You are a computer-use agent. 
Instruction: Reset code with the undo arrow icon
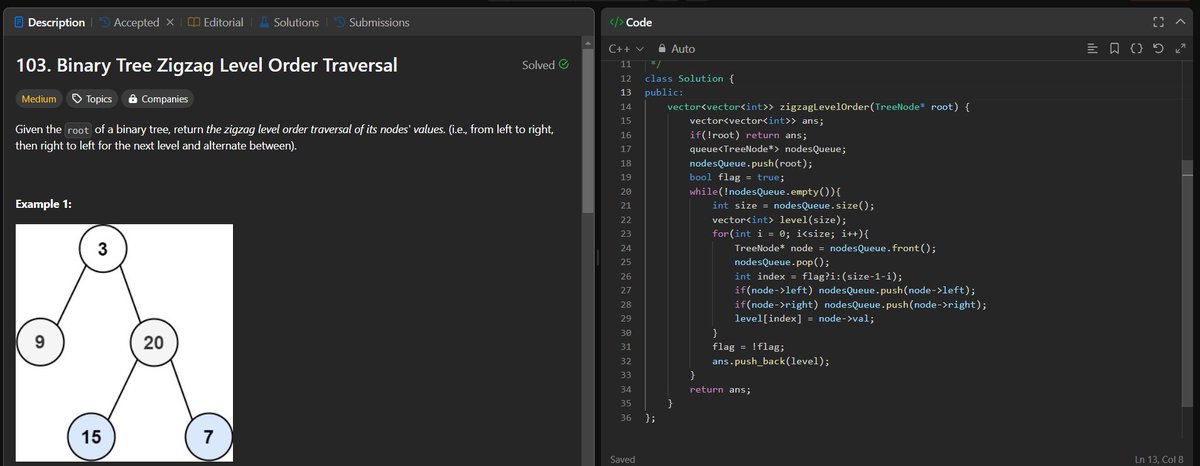pos(1158,48)
